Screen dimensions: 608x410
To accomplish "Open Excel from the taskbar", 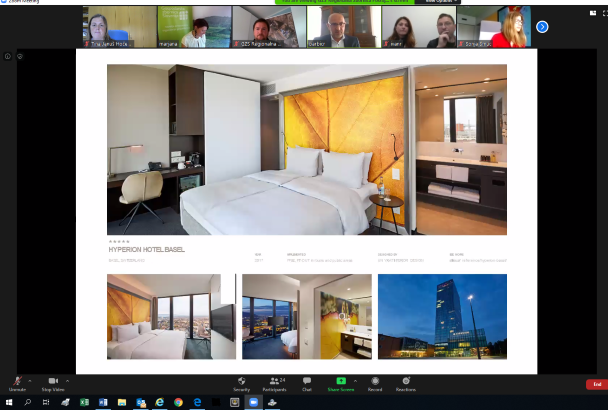I will click(x=84, y=402).
